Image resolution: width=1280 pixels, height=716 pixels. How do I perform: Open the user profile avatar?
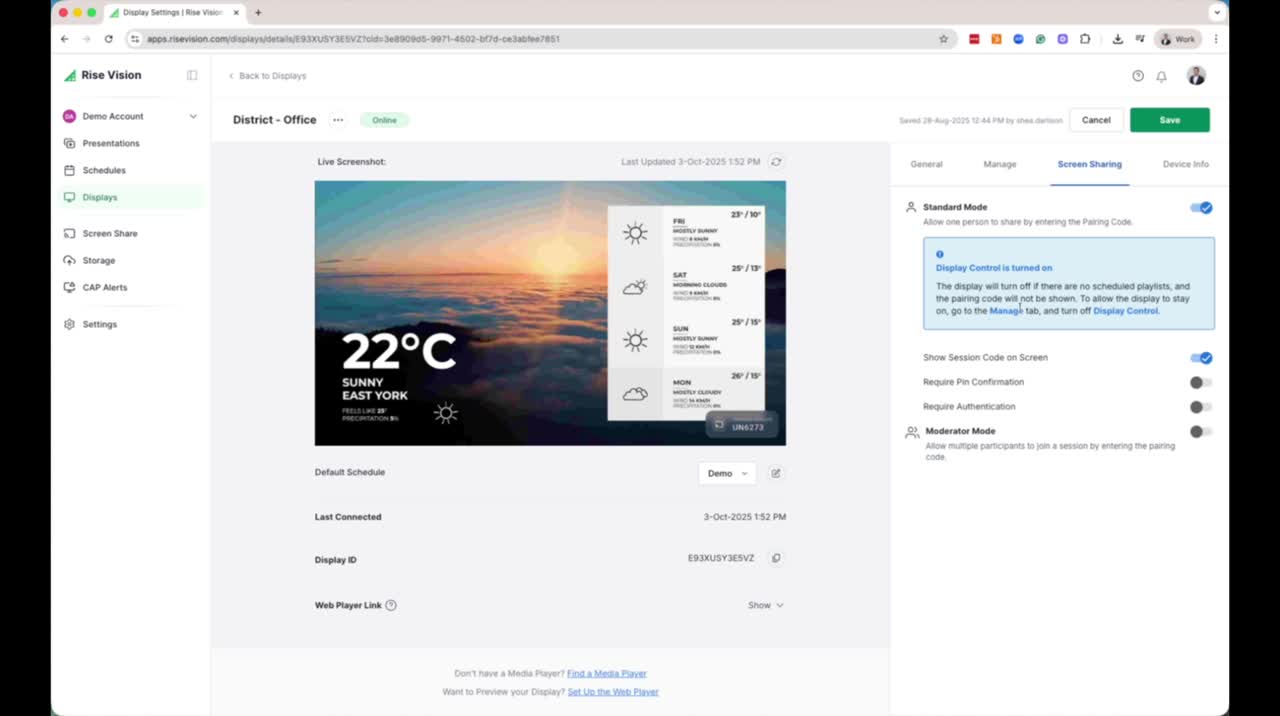pos(1196,76)
